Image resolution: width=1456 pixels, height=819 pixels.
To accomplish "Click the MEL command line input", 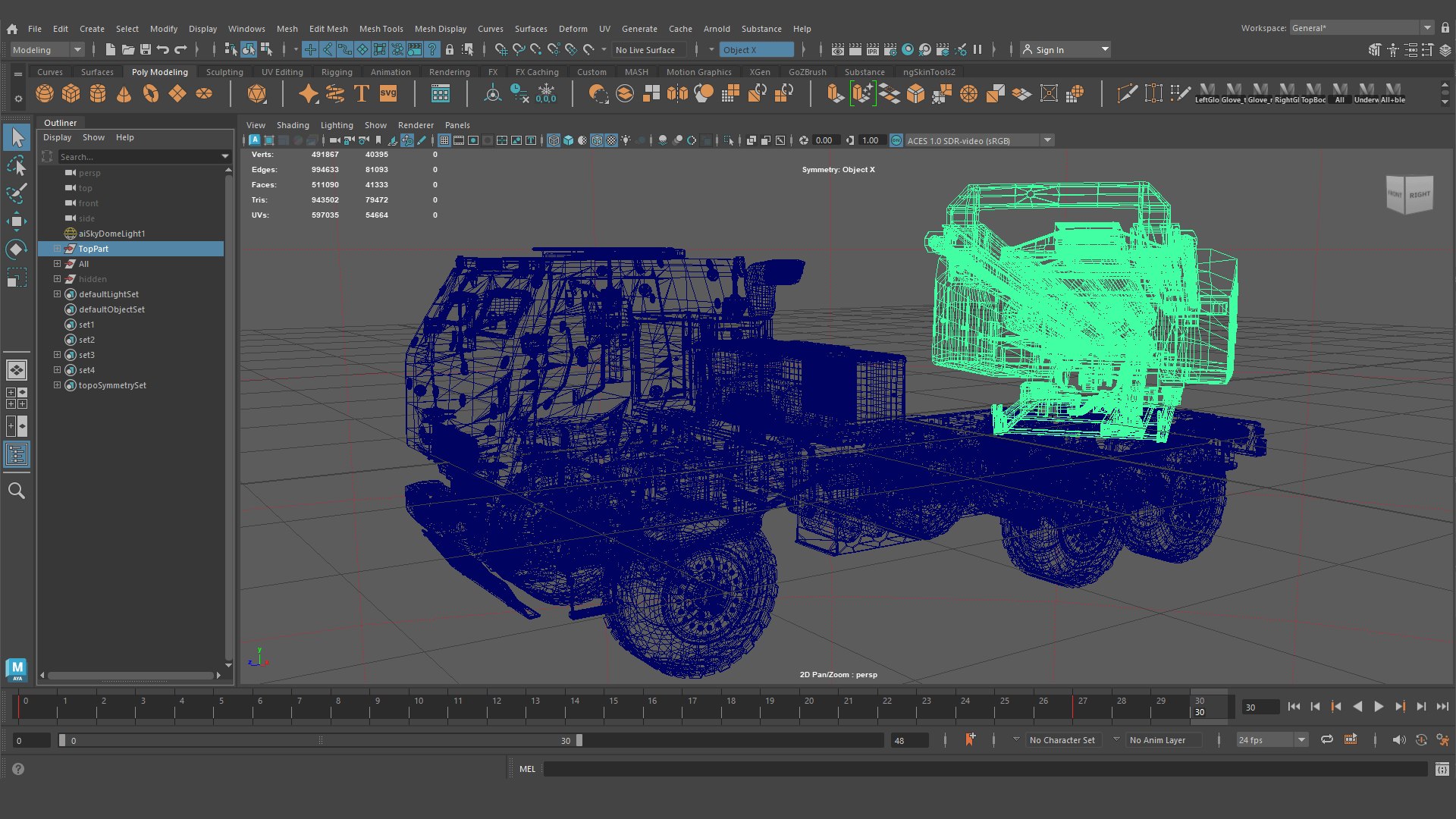I will coord(985,769).
